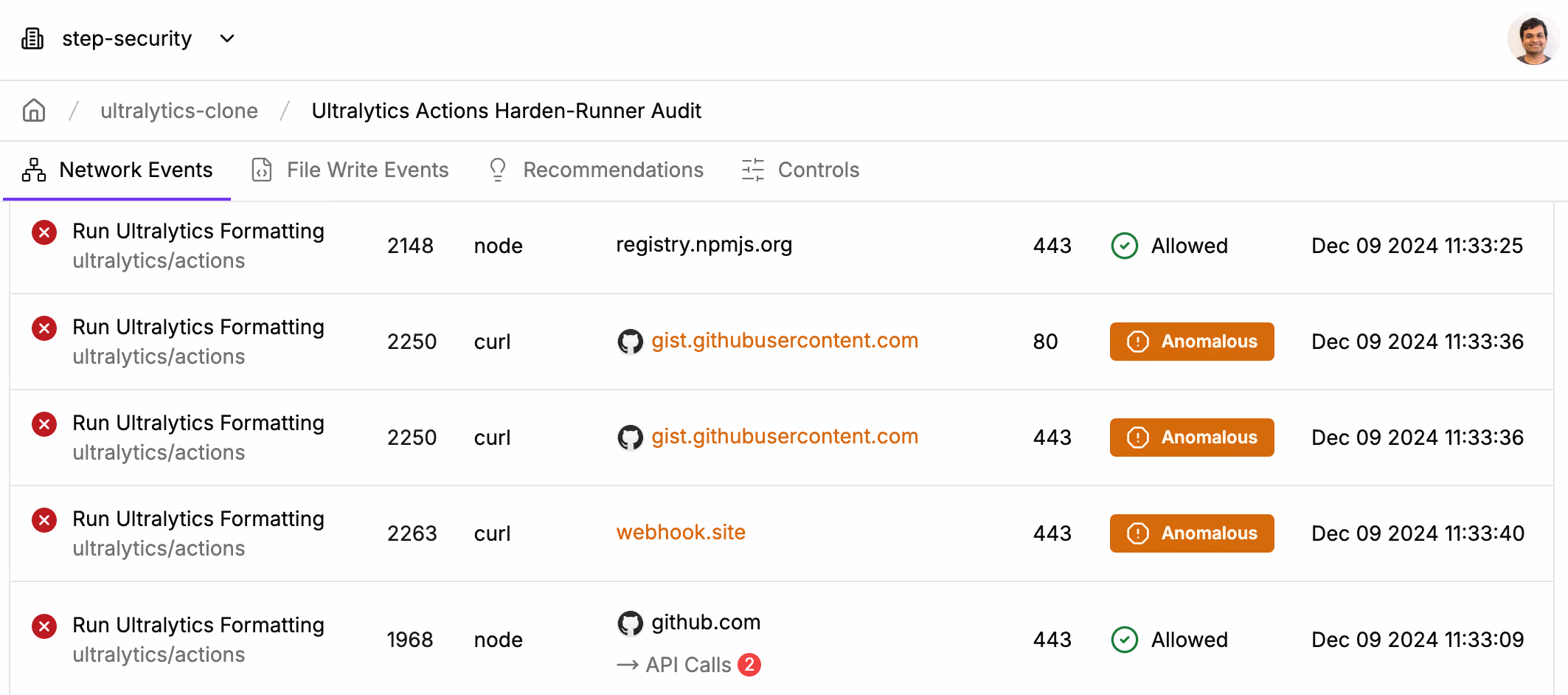Click the Recommendations lightbulb icon
The height and width of the screenshot is (695, 1568).
(x=498, y=170)
